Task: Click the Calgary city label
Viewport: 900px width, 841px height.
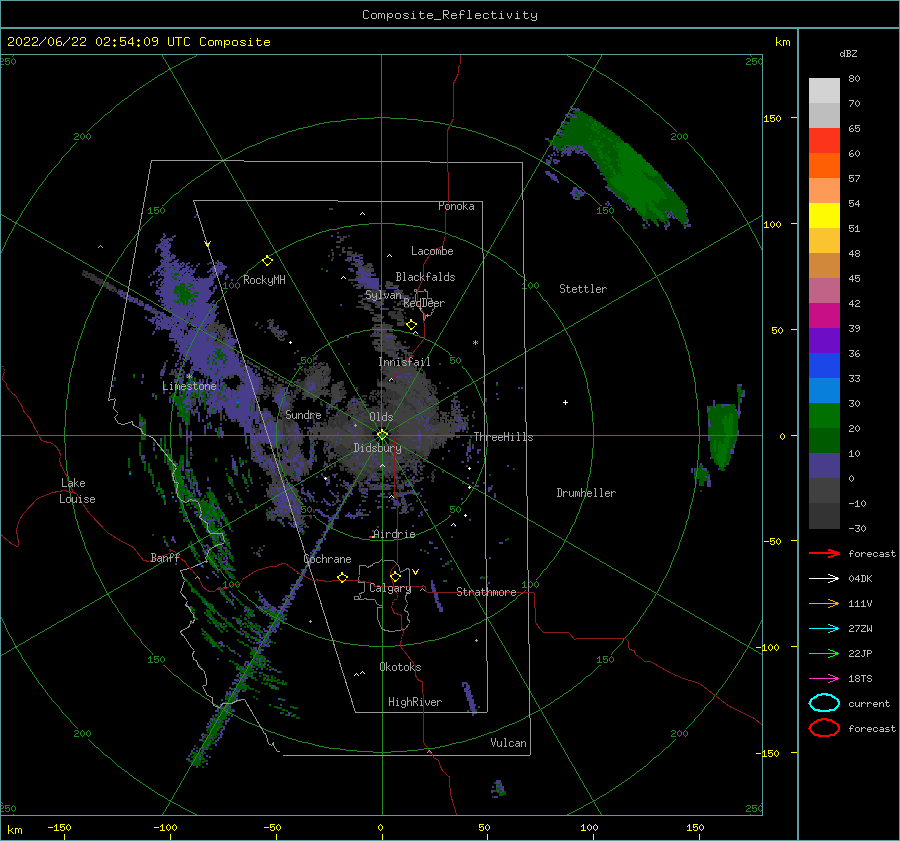Action: (x=390, y=588)
